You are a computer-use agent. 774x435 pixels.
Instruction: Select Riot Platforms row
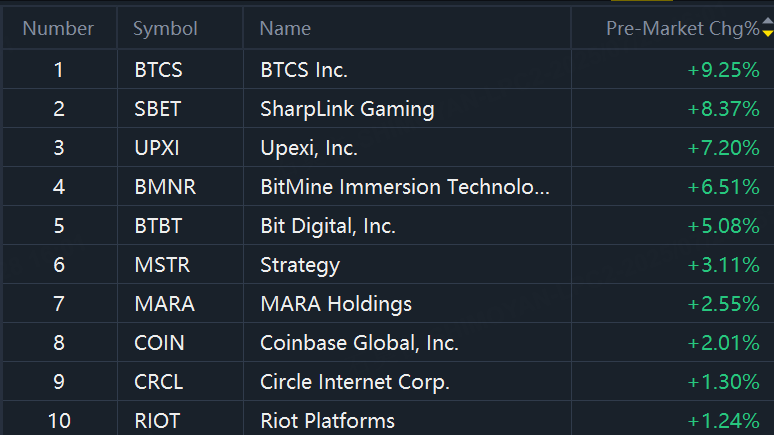(387, 421)
